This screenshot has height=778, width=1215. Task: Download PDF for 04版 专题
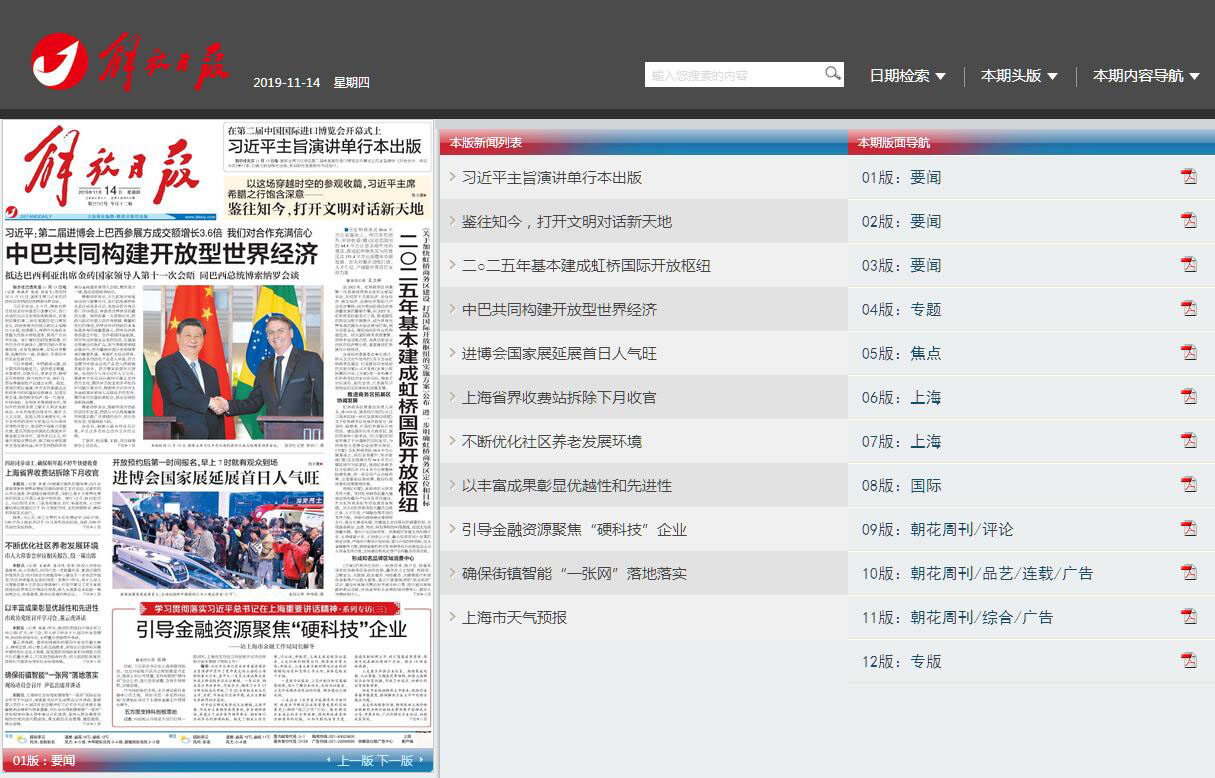(1189, 309)
